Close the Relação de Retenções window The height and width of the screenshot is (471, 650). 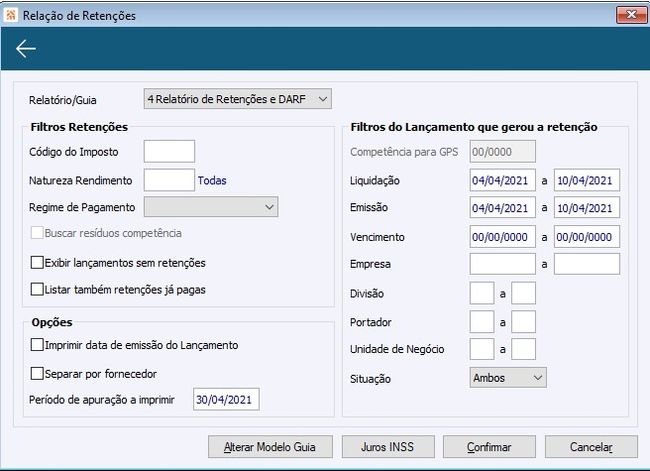click(x=631, y=15)
